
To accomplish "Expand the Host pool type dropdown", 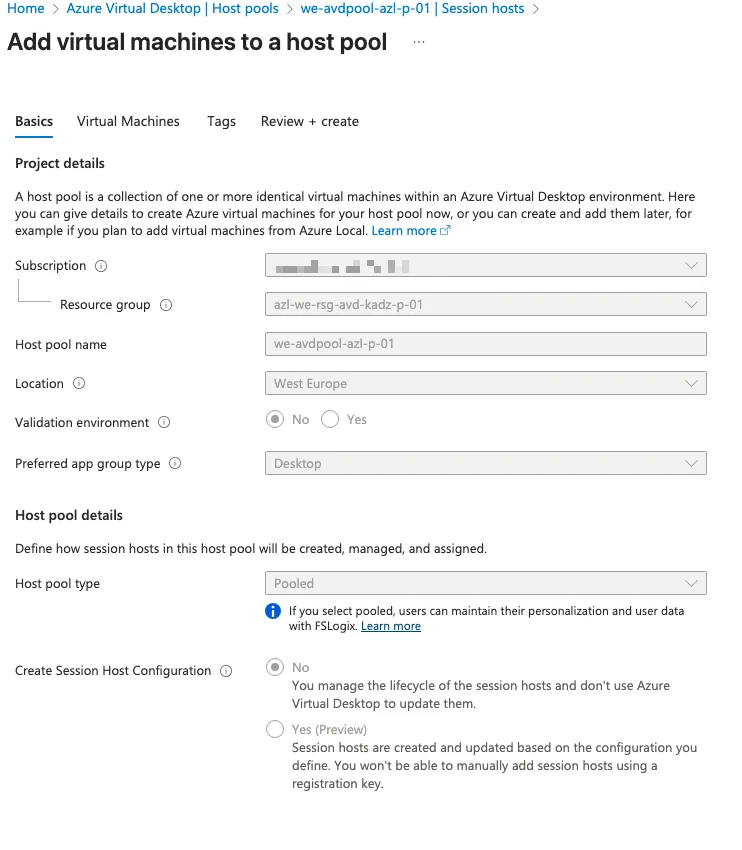I will pos(486,583).
